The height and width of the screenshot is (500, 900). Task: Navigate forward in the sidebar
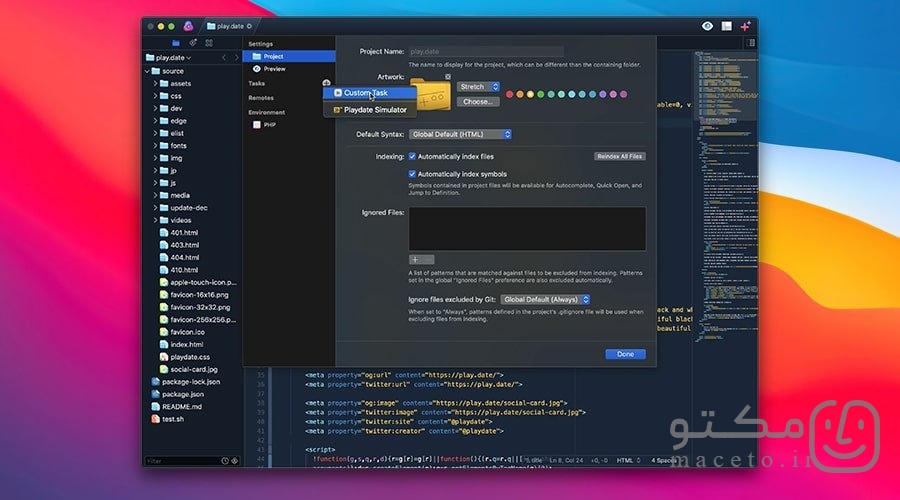coord(236,57)
